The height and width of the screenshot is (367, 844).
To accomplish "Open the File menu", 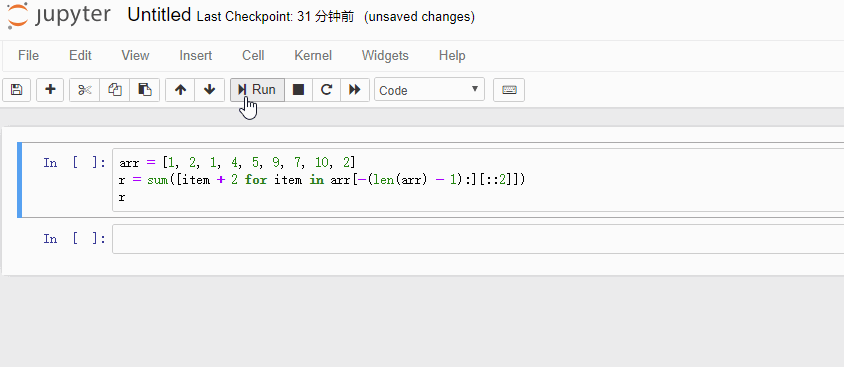I will [x=29, y=55].
